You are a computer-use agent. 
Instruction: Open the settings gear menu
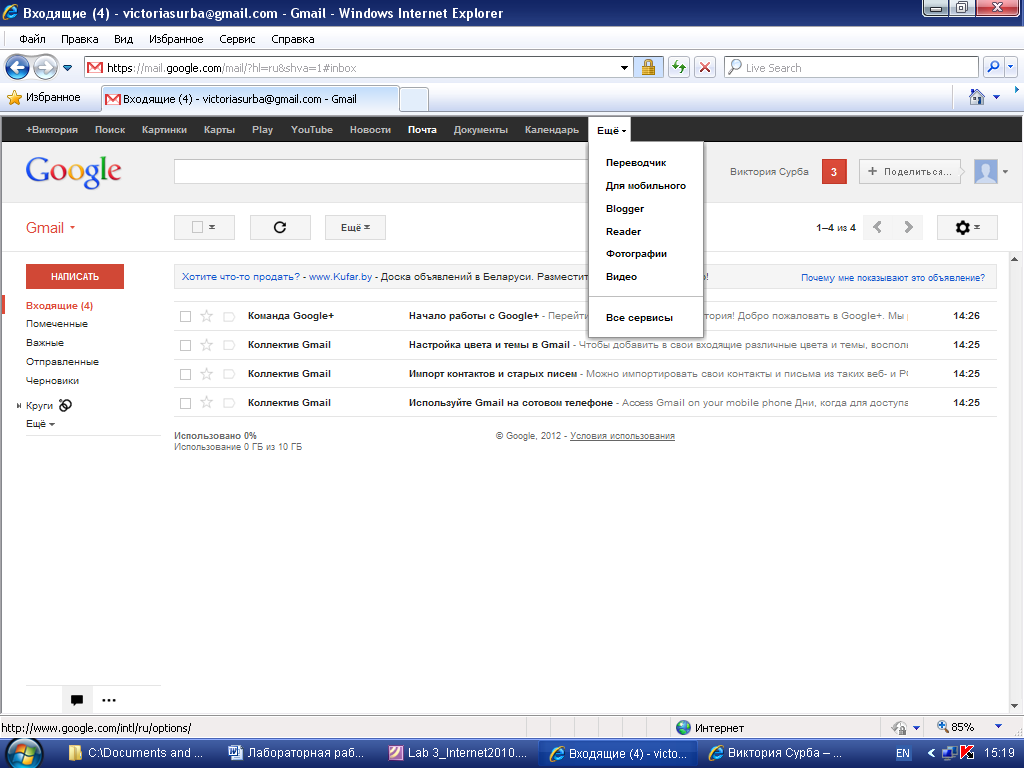point(967,227)
